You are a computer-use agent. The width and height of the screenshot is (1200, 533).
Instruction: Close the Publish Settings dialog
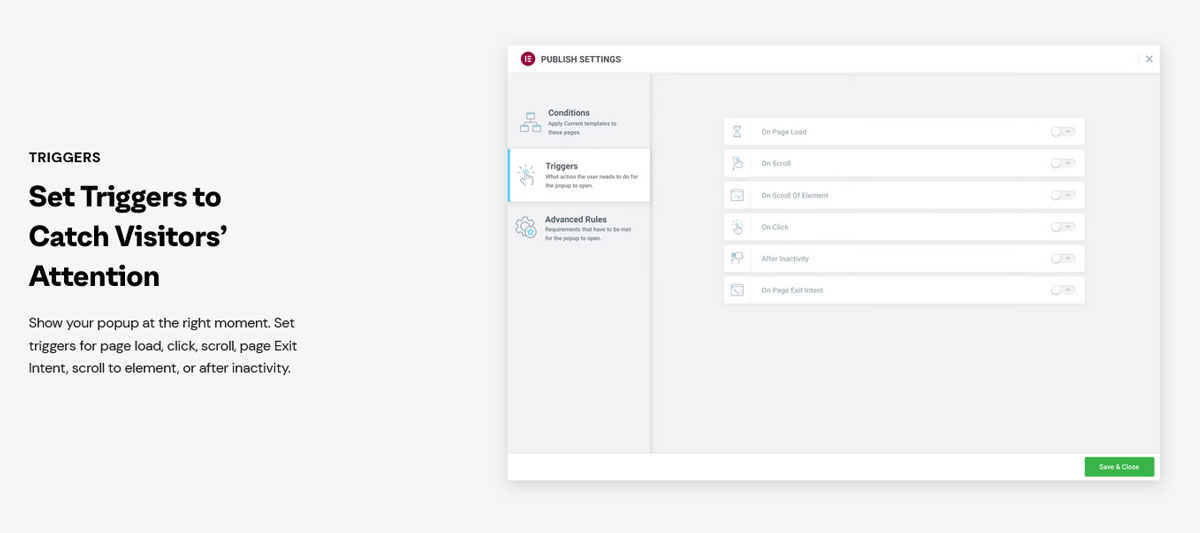[1149, 59]
